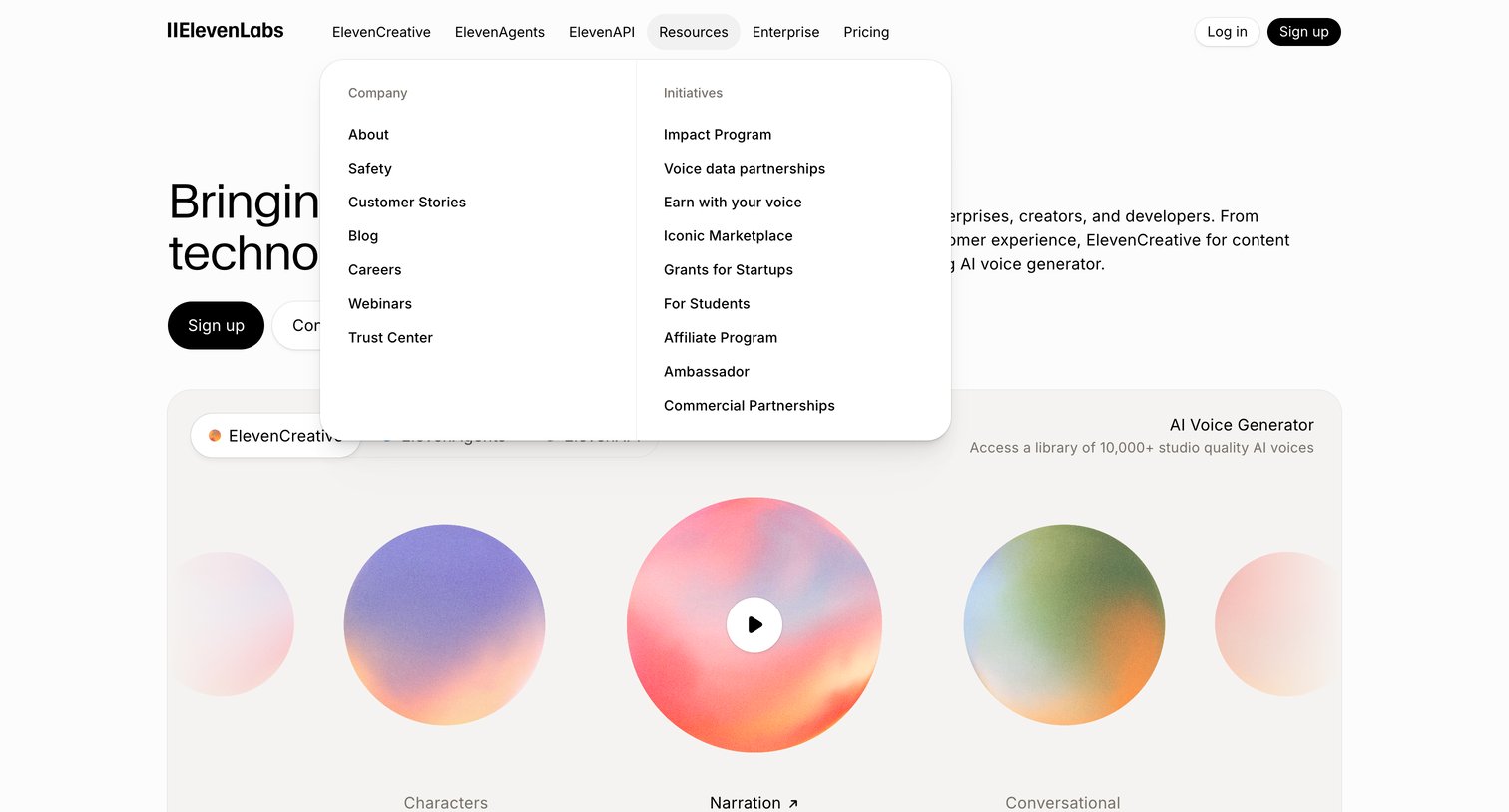This screenshot has width=1509, height=812.
Task: Go to the Enterprise page
Action: (x=785, y=32)
